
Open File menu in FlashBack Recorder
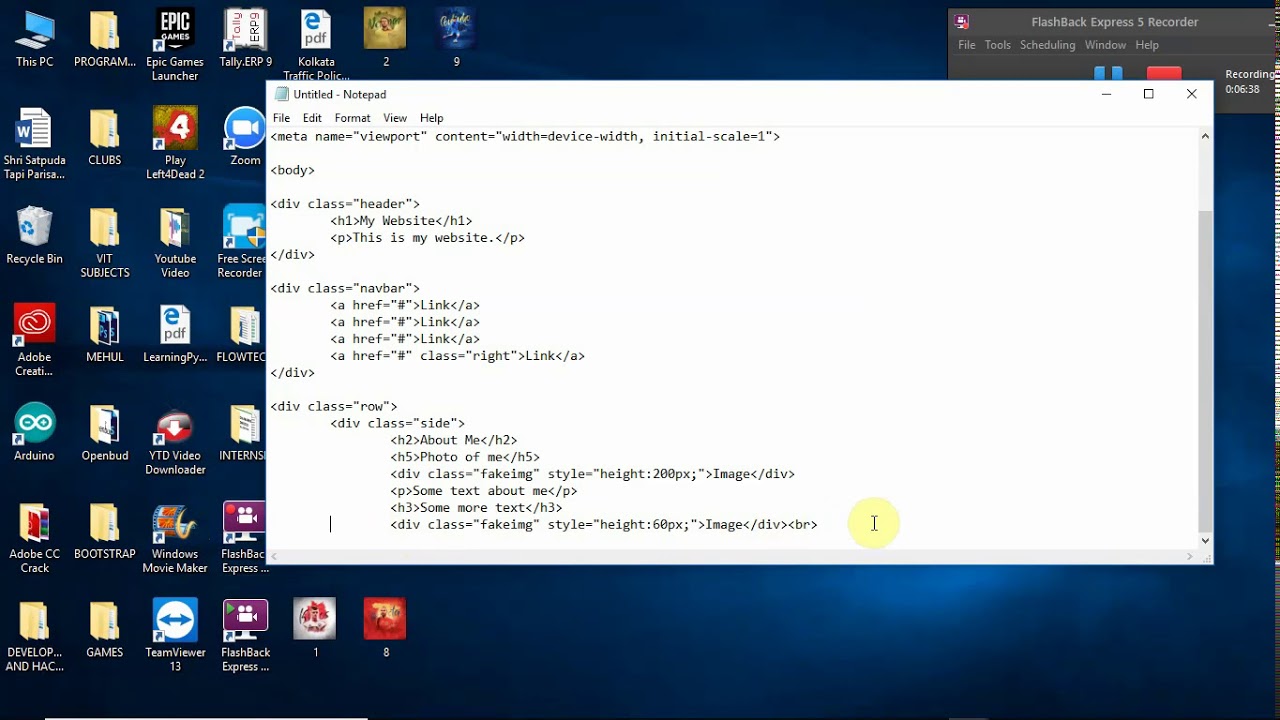[x=967, y=45]
